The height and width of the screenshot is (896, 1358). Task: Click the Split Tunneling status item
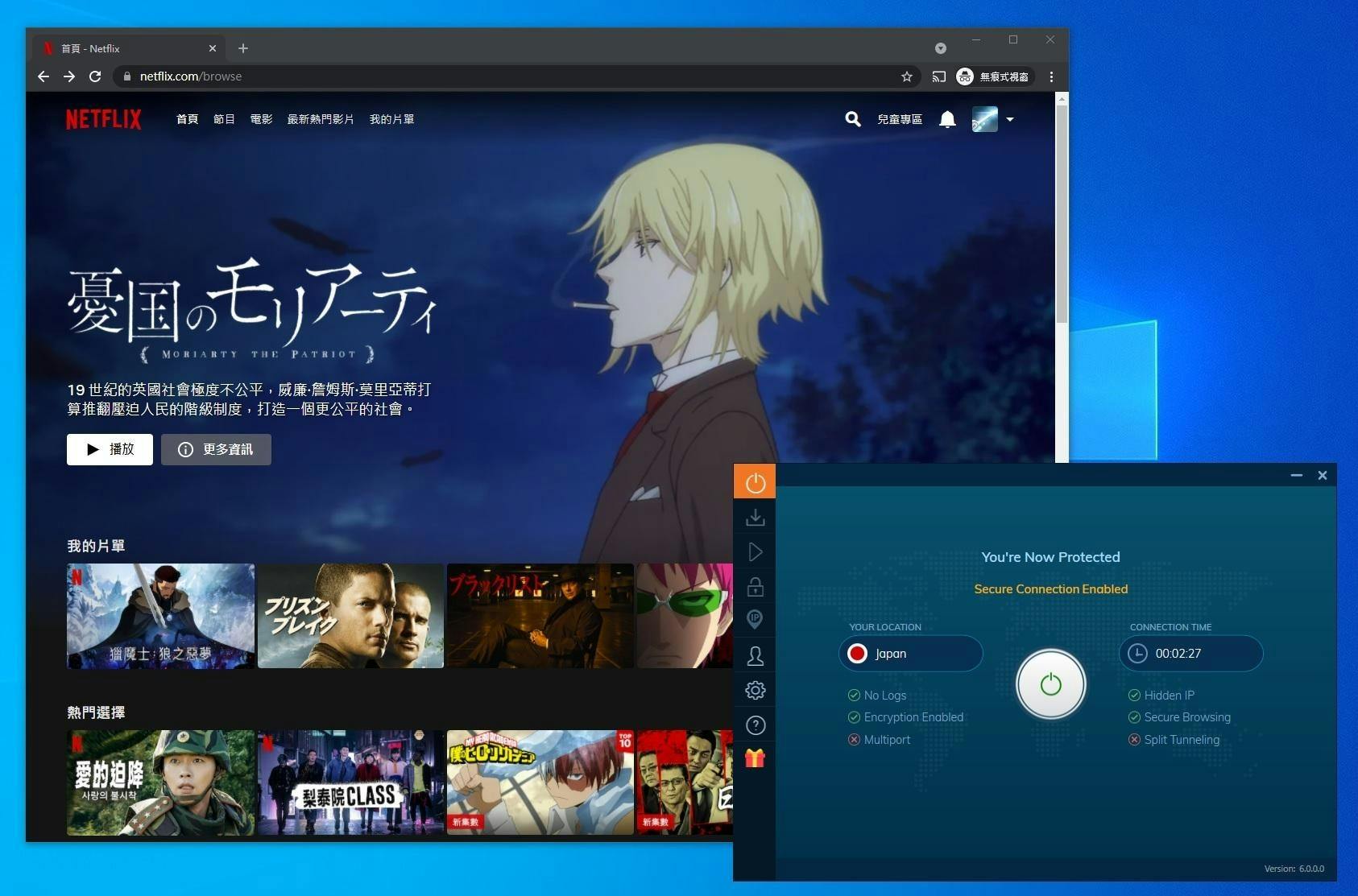[x=1174, y=740]
